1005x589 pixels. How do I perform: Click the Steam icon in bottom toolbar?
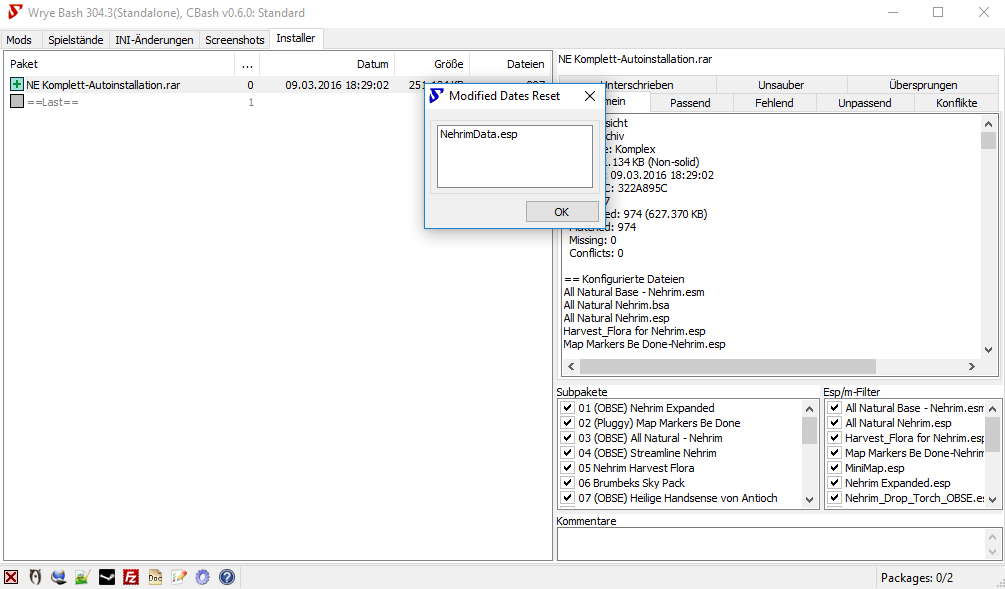(107, 577)
